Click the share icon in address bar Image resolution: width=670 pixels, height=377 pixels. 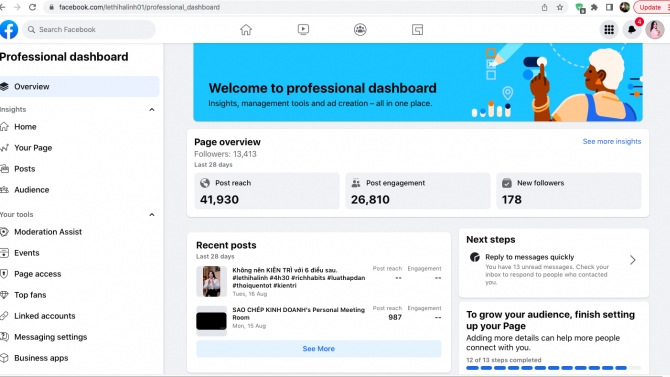[x=544, y=7]
